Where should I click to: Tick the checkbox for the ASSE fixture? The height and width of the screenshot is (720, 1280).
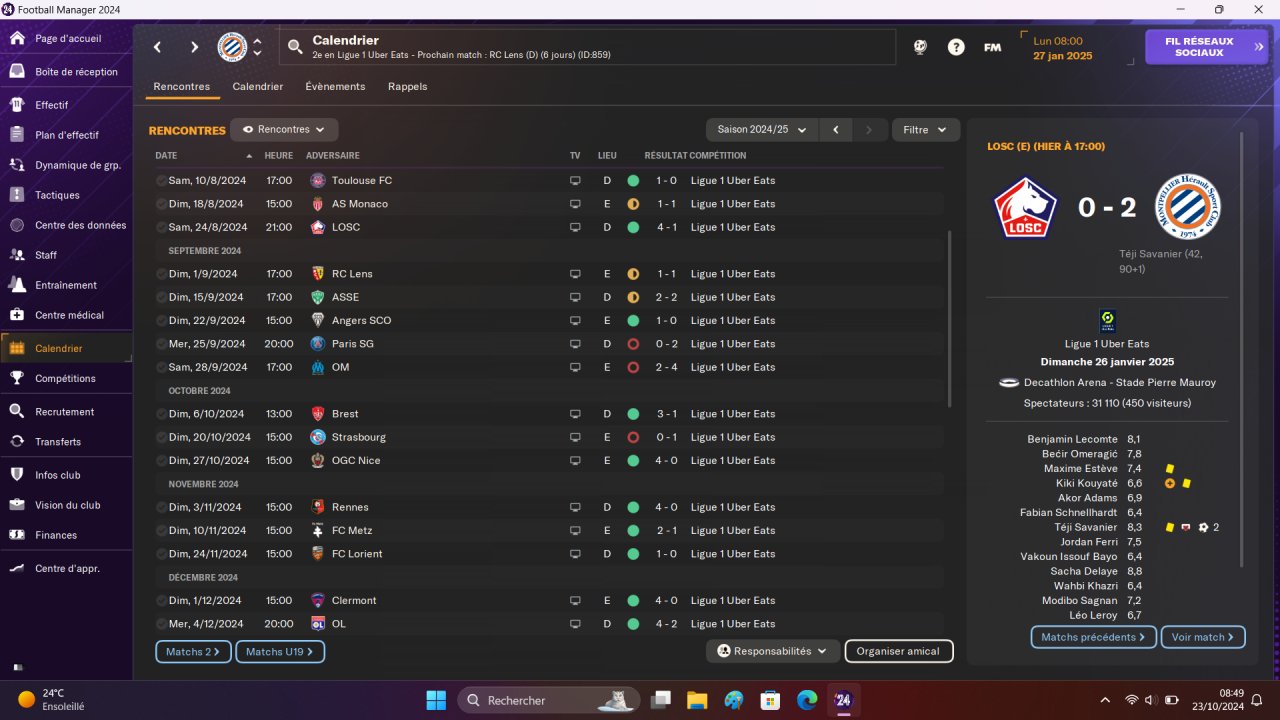pos(161,297)
